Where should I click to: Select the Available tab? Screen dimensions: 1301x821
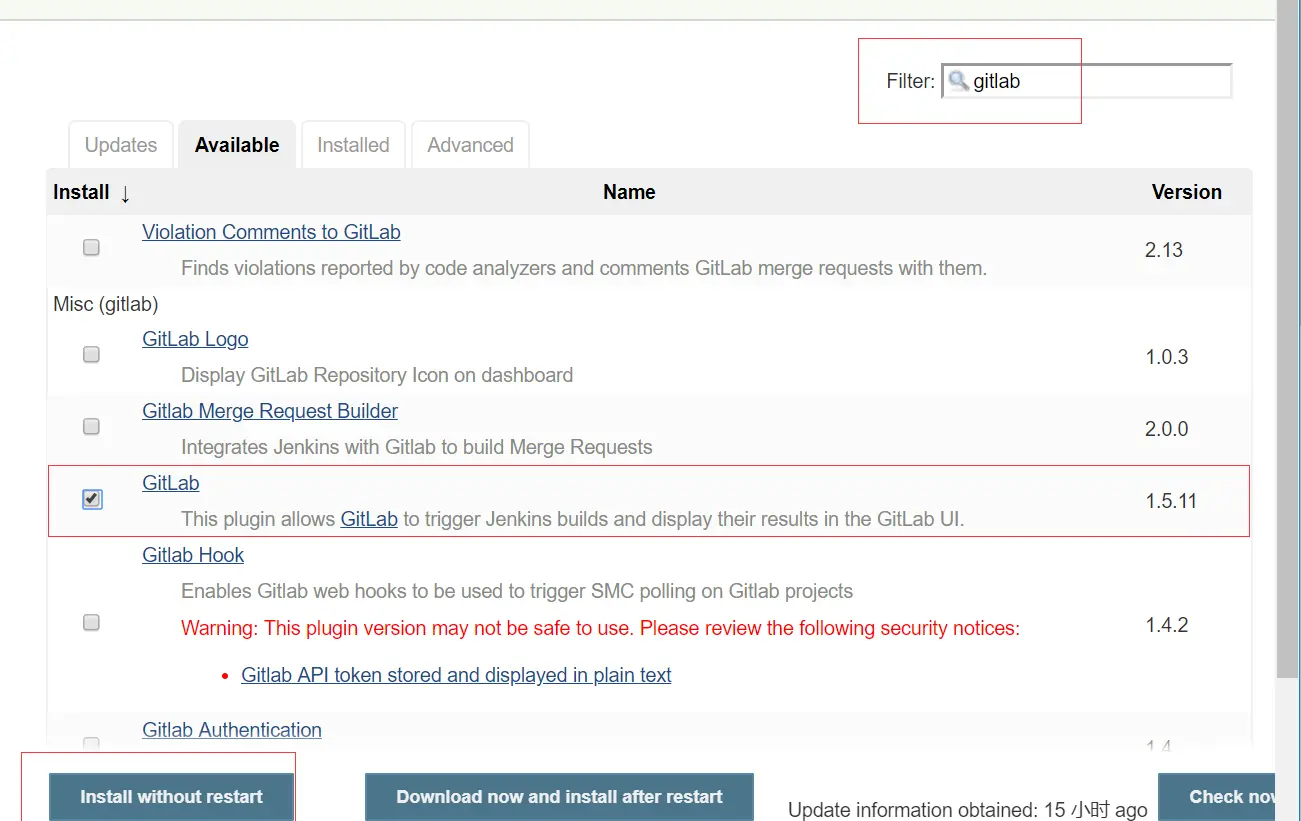[x=237, y=145]
